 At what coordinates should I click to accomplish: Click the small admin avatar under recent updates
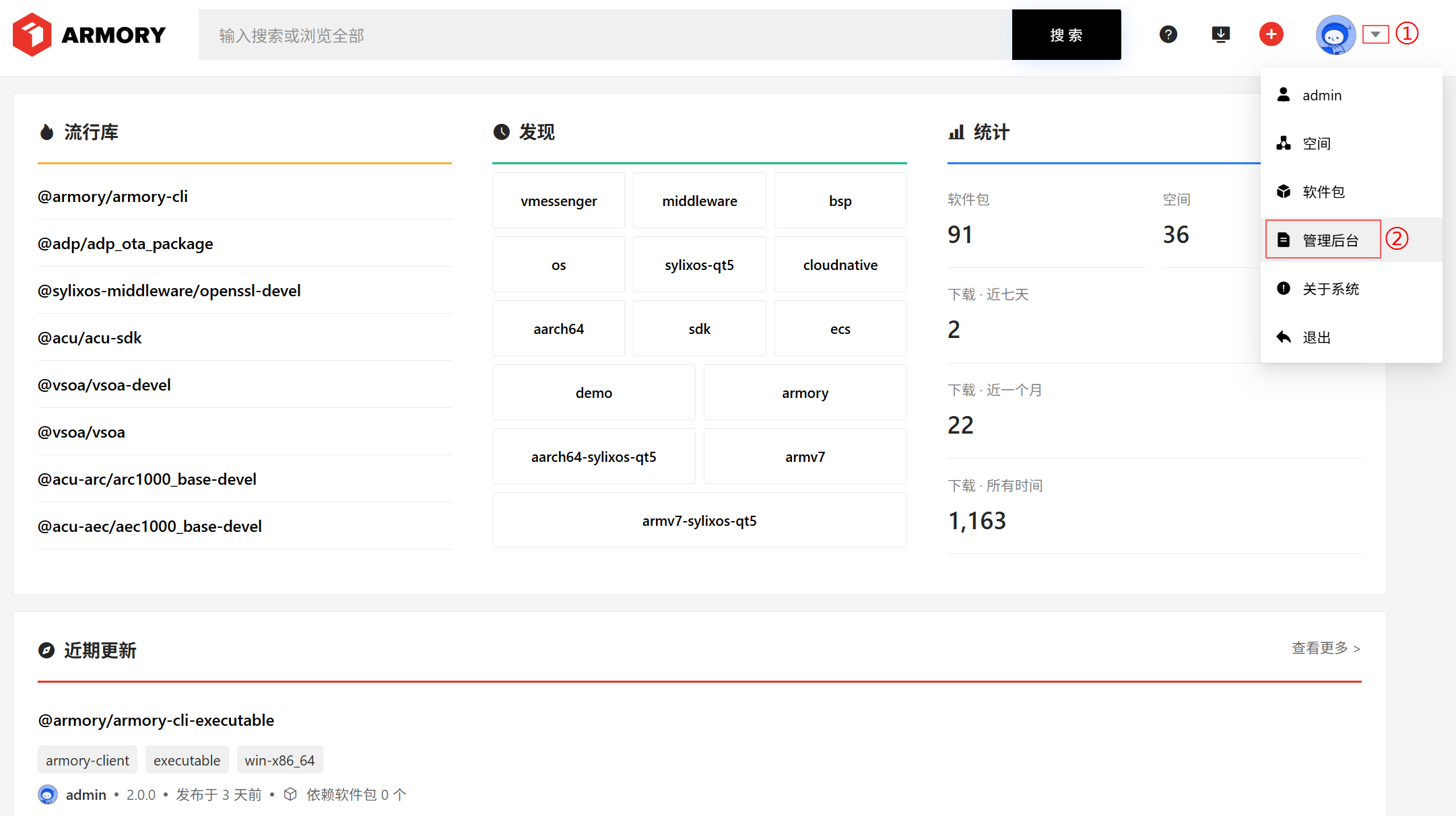[47, 794]
